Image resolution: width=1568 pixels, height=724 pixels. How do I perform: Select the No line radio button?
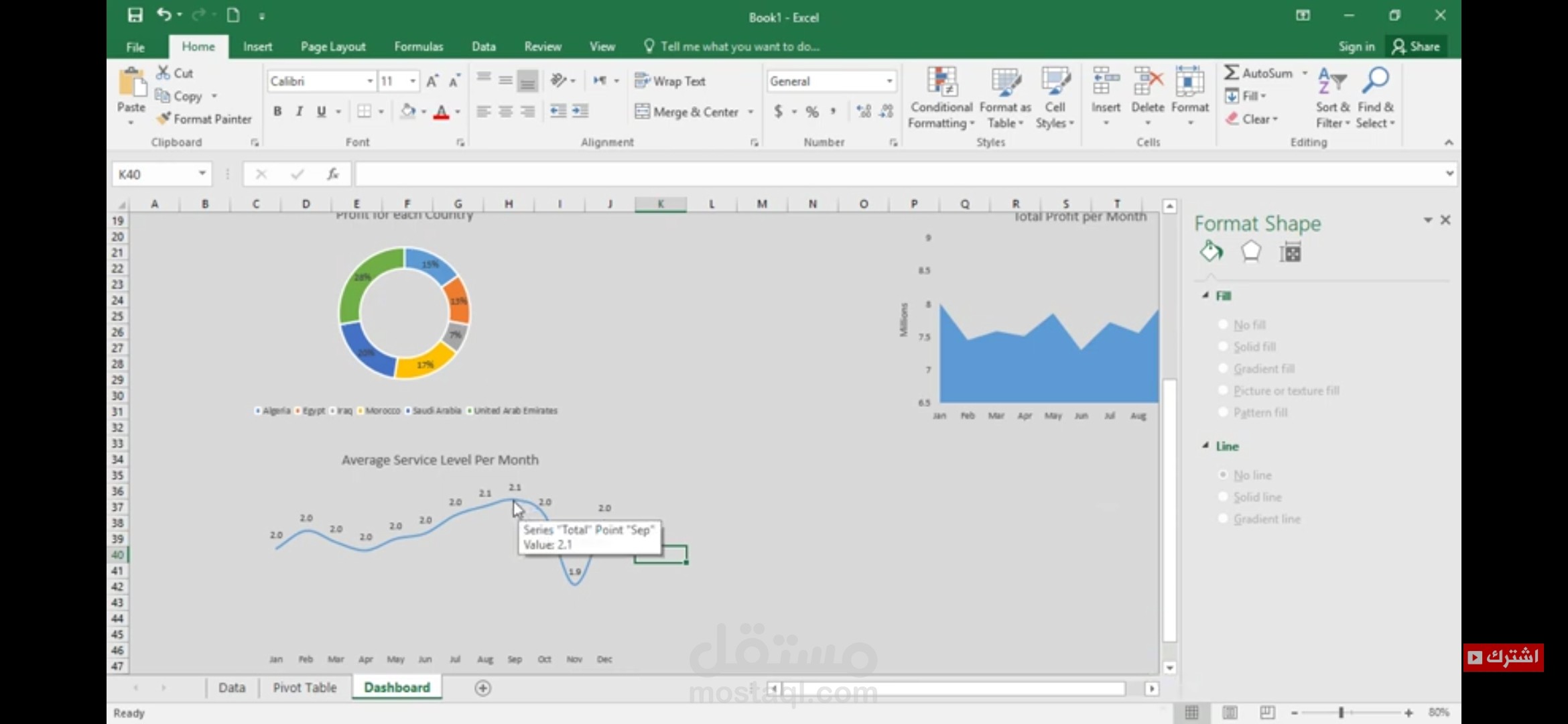pyautogui.click(x=1223, y=475)
